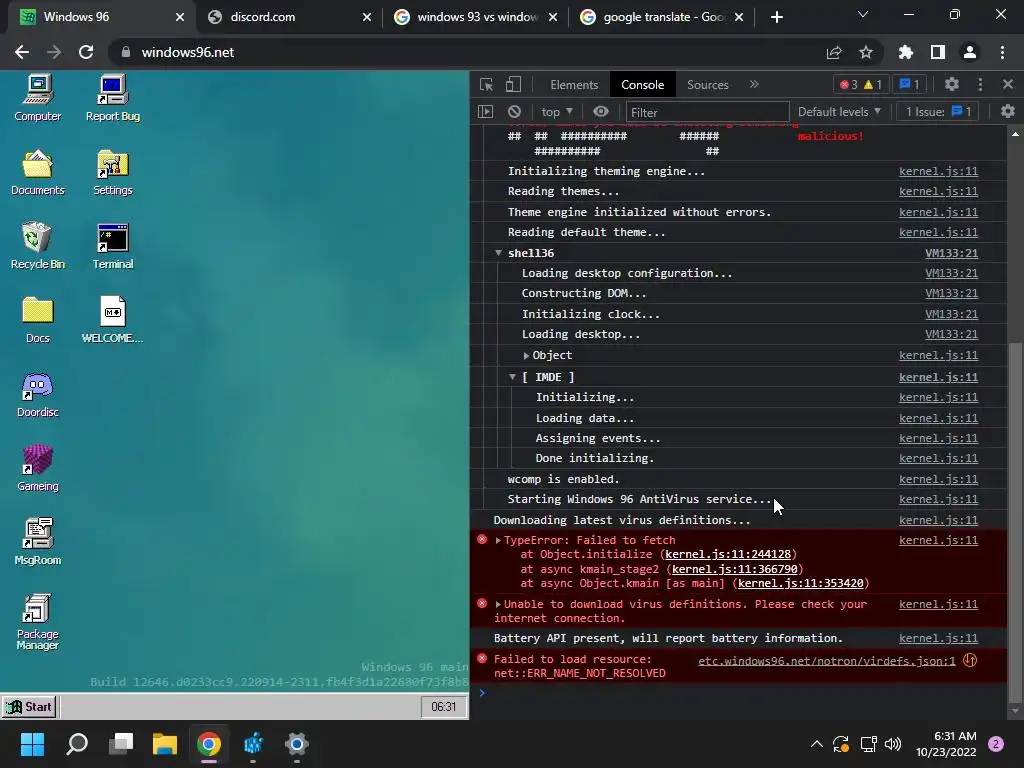This screenshot has height=768, width=1024.
Task: Click the console Filter input field
Action: tap(707, 112)
